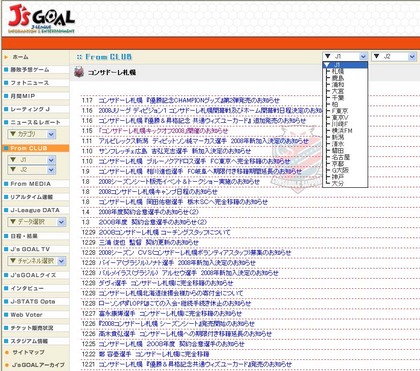420x371 pixels.
Task: Open the J'sGOALアーカイブ link
Action: pyautogui.click(x=38, y=365)
